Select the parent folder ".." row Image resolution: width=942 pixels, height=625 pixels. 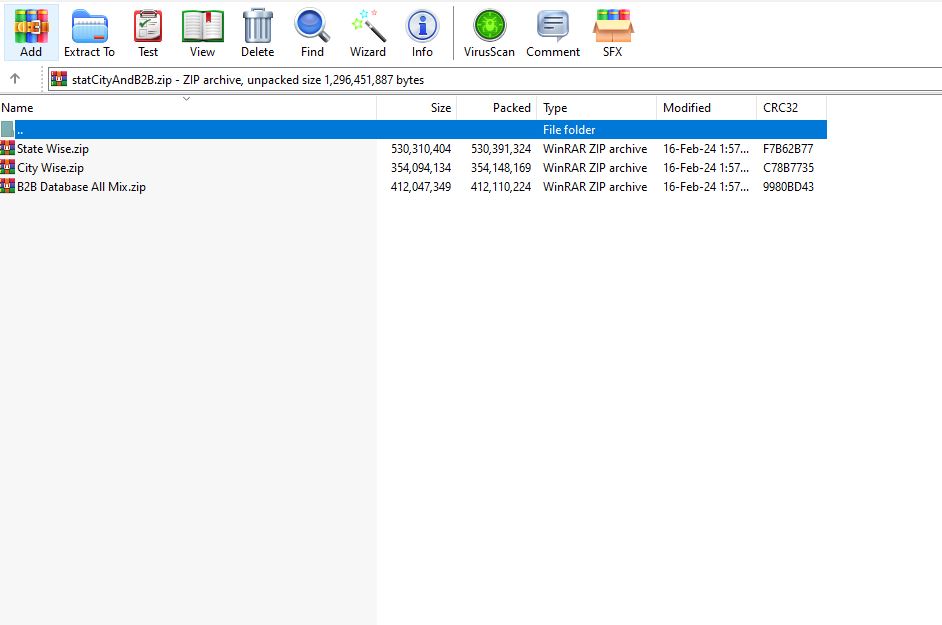[x=200, y=130]
